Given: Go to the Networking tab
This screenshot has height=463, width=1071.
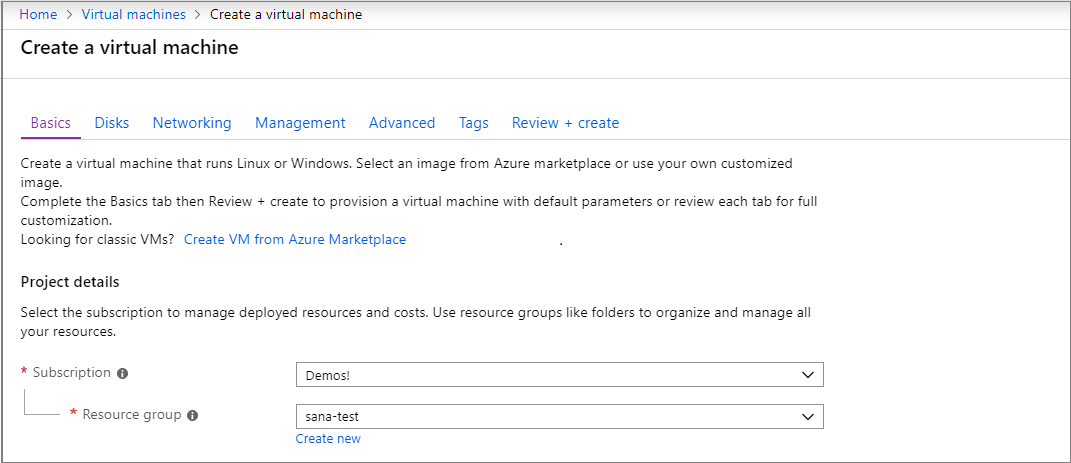Looking at the screenshot, I should 192,123.
